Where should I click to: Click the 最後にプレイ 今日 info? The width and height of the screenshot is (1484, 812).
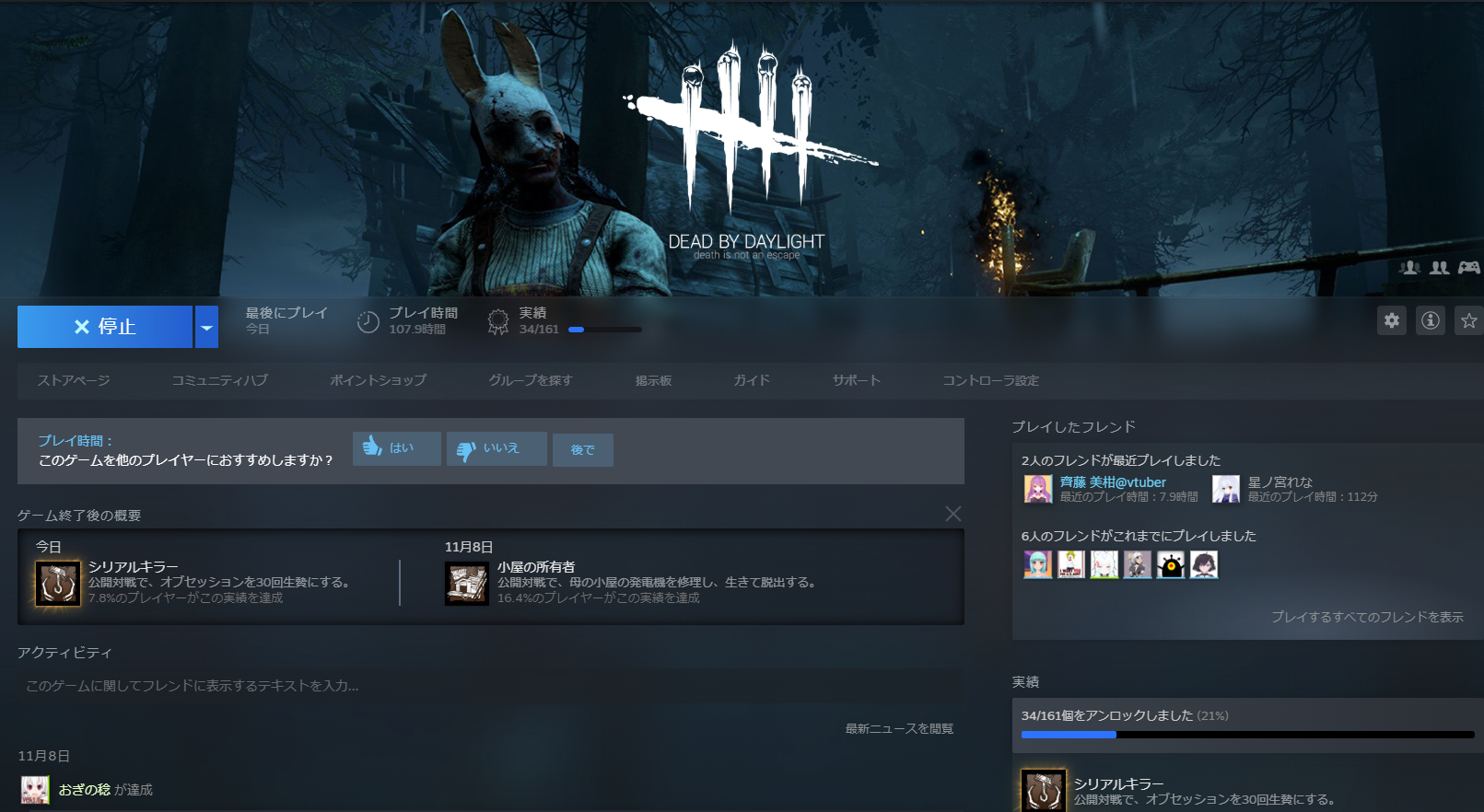(286, 320)
